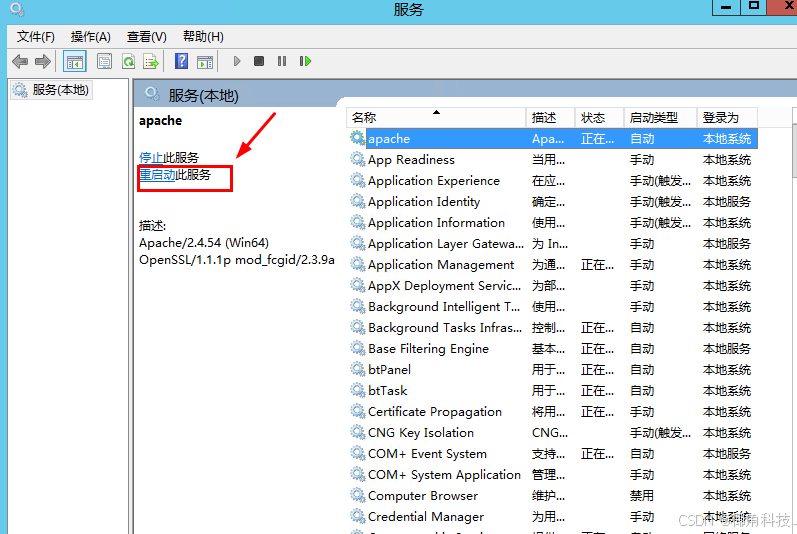797x534 pixels.
Task: Click the 停止 link to stop apache
Action: 151,158
